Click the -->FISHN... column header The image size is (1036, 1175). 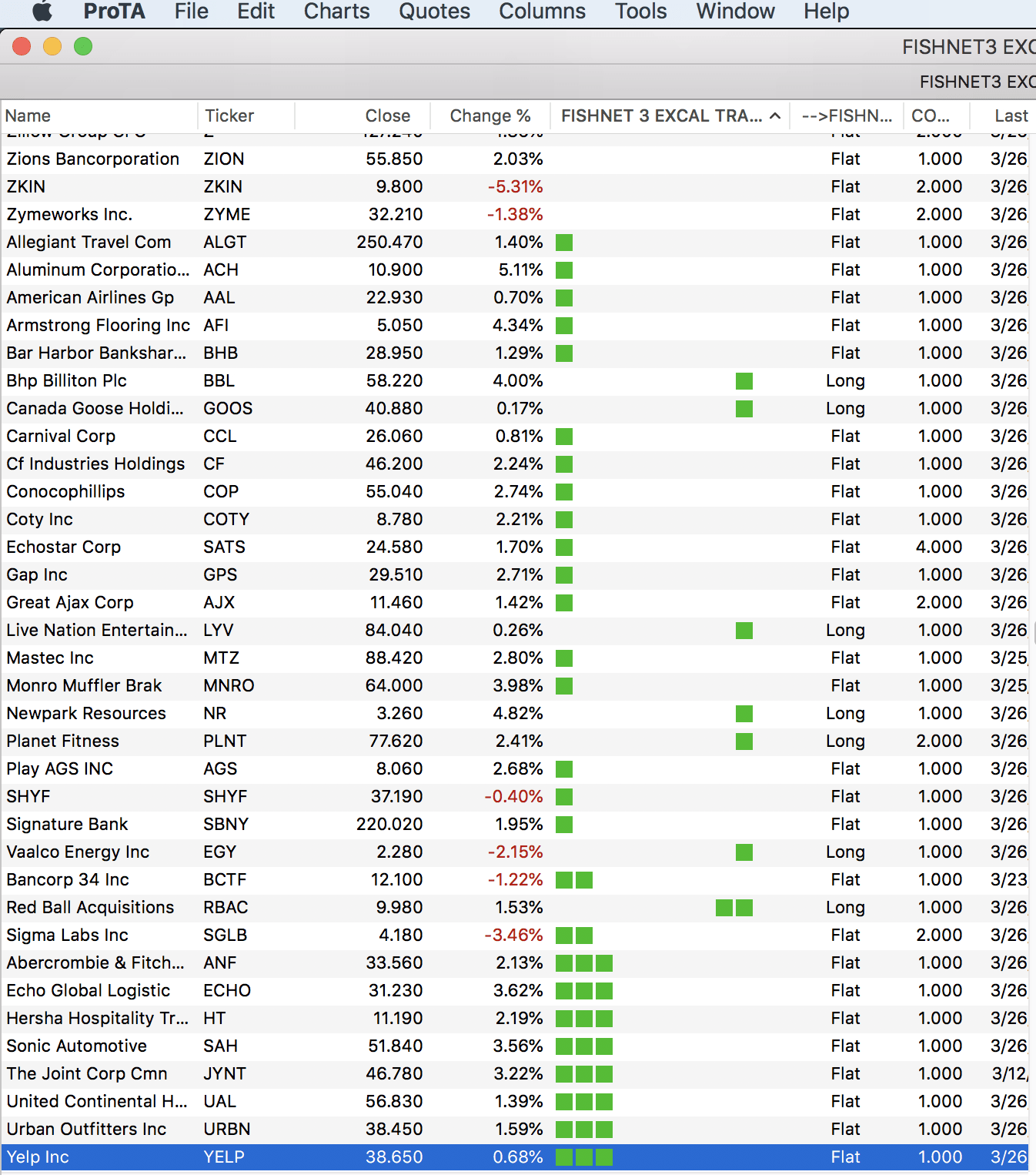click(847, 116)
